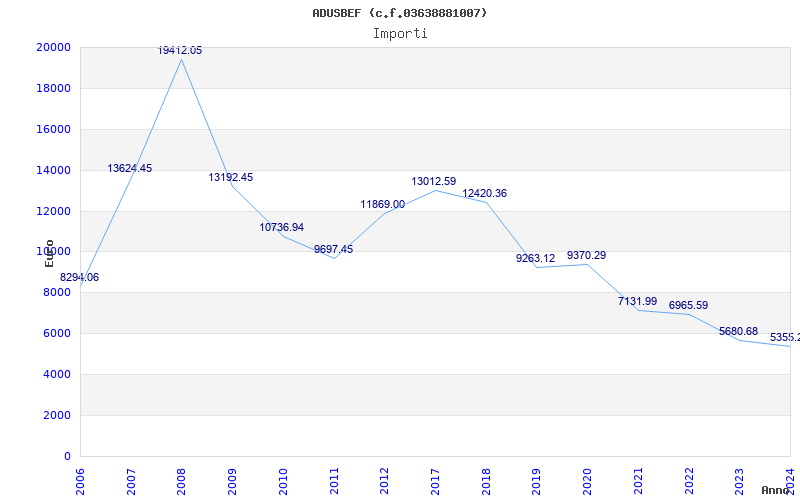This screenshot has width=800, height=500.
Task: Click the data label 13012.59
Action: tap(434, 182)
